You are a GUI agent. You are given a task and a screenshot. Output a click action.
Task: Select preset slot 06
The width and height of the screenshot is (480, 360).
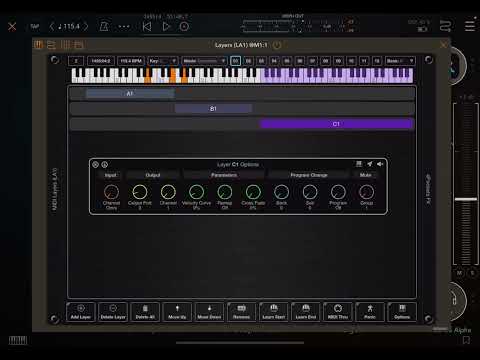pos(300,61)
